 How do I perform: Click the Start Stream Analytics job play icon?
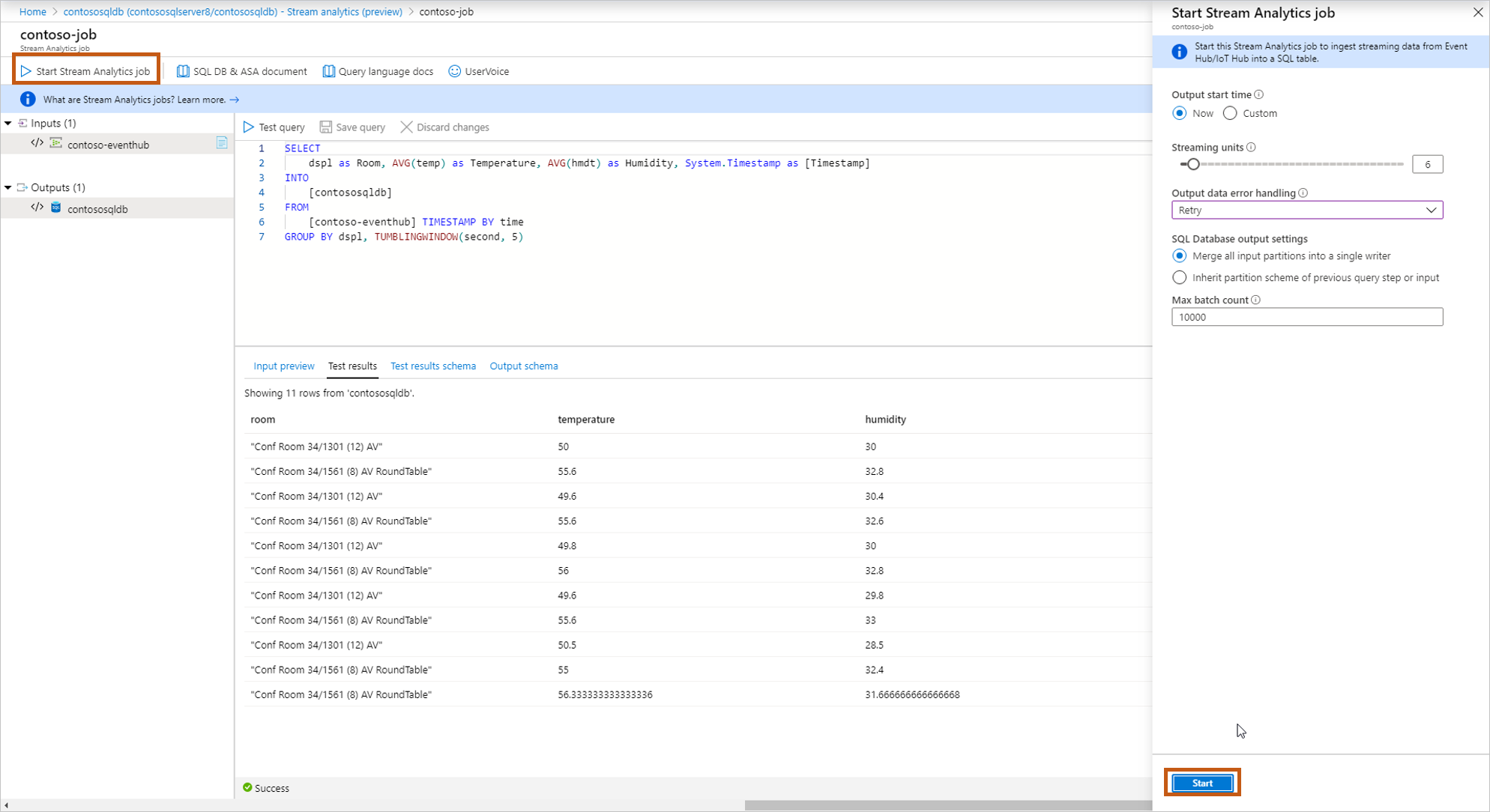click(x=26, y=71)
